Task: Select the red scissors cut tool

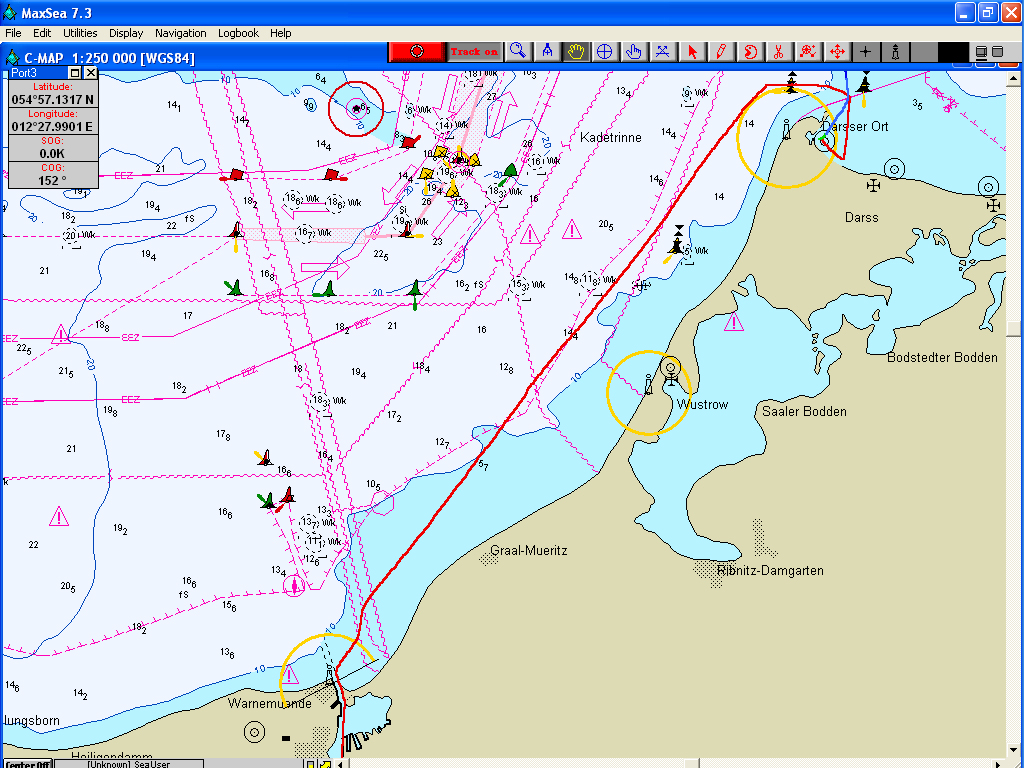Action: coord(779,52)
